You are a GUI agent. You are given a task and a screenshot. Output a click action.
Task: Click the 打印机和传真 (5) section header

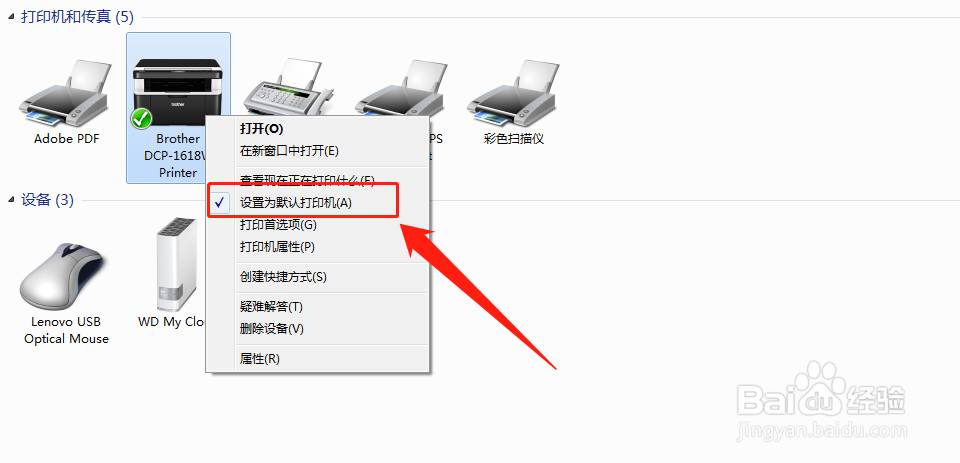tap(77, 17)
